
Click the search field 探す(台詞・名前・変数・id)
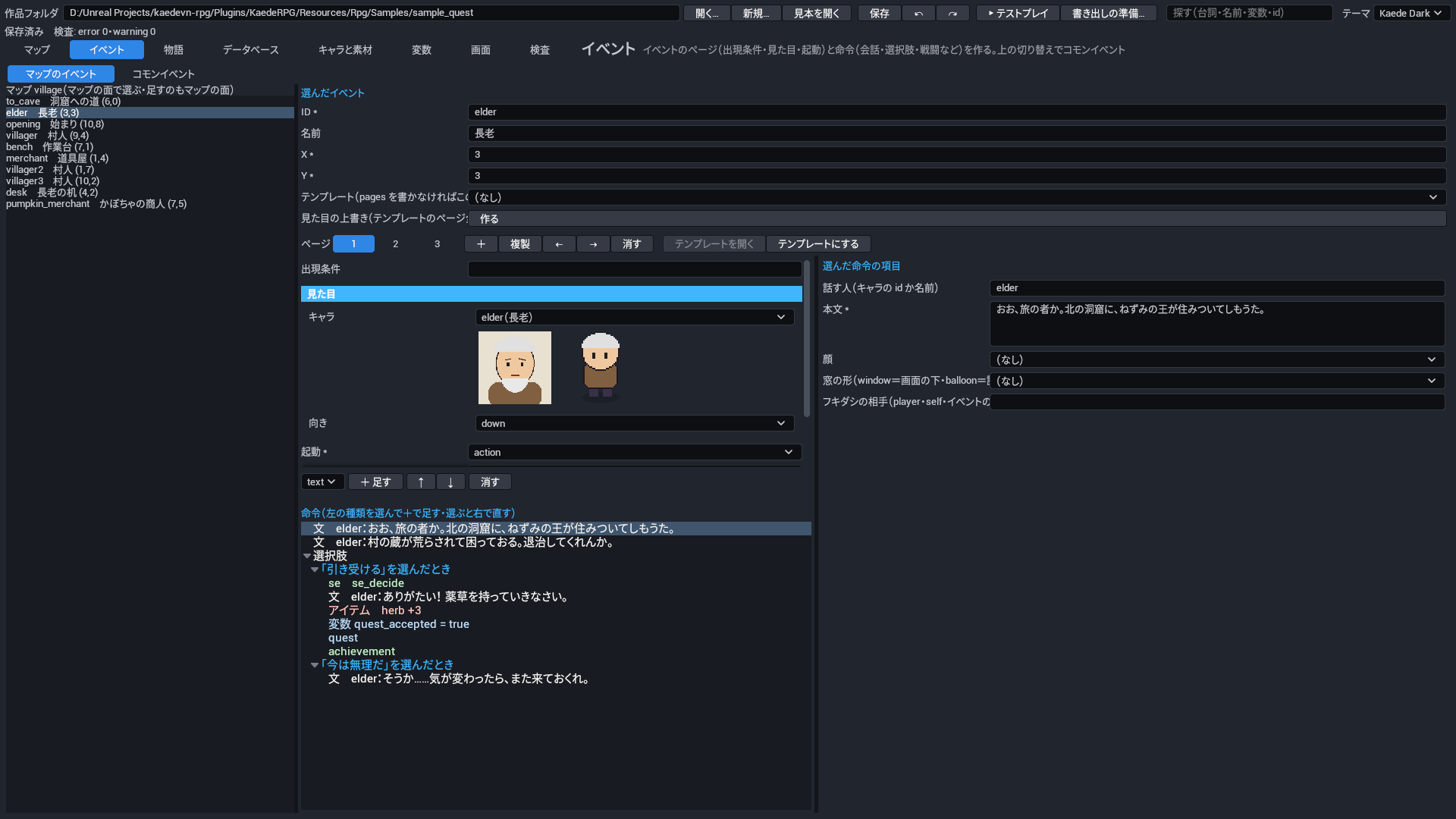1249,13
